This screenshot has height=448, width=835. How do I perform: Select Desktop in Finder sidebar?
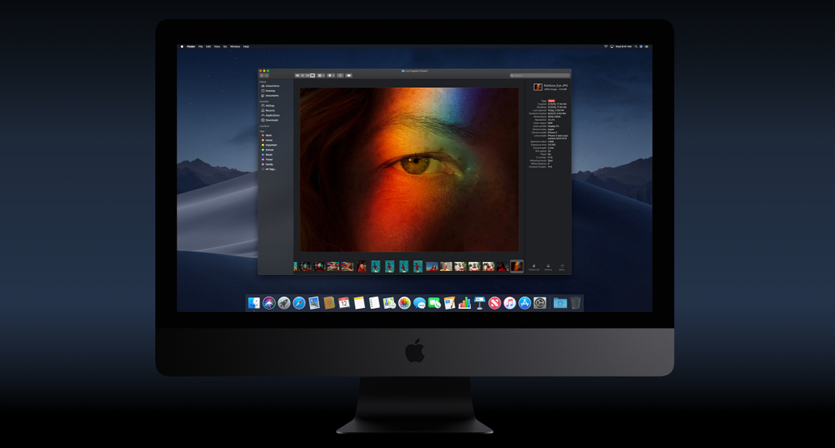pos(269,91)
